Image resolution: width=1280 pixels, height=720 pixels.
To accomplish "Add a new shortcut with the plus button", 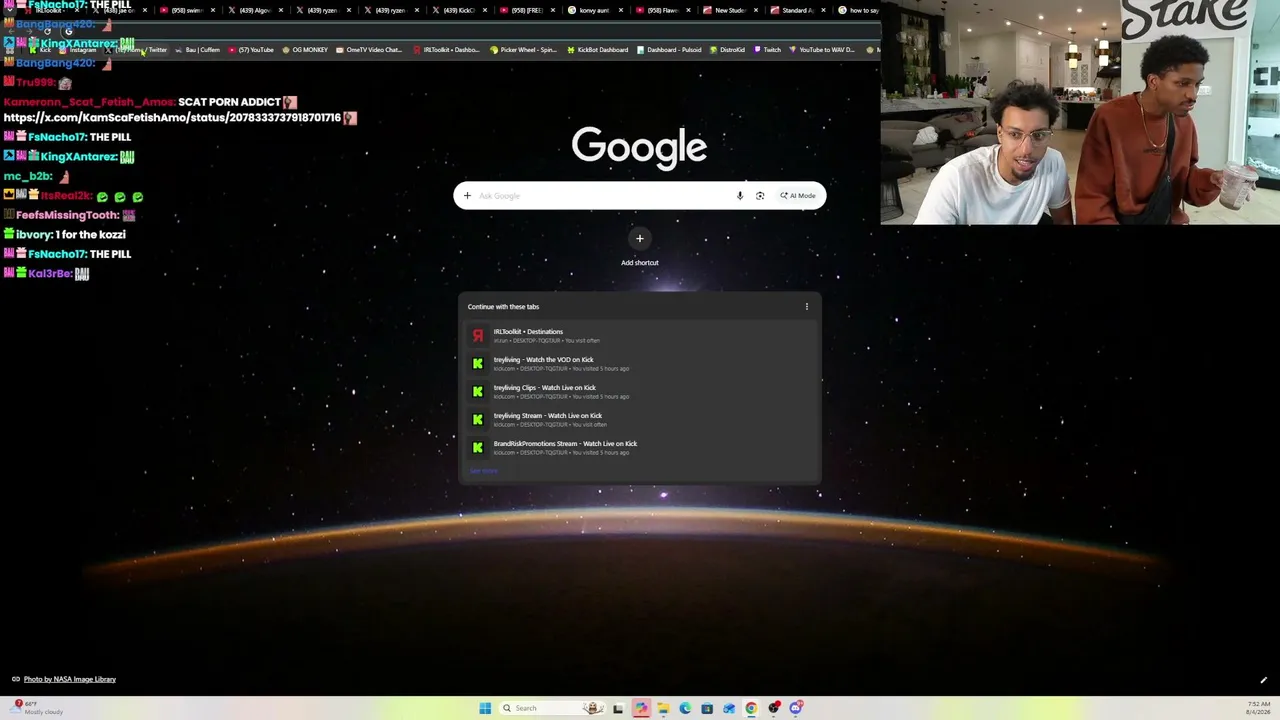I will point(640,238).
